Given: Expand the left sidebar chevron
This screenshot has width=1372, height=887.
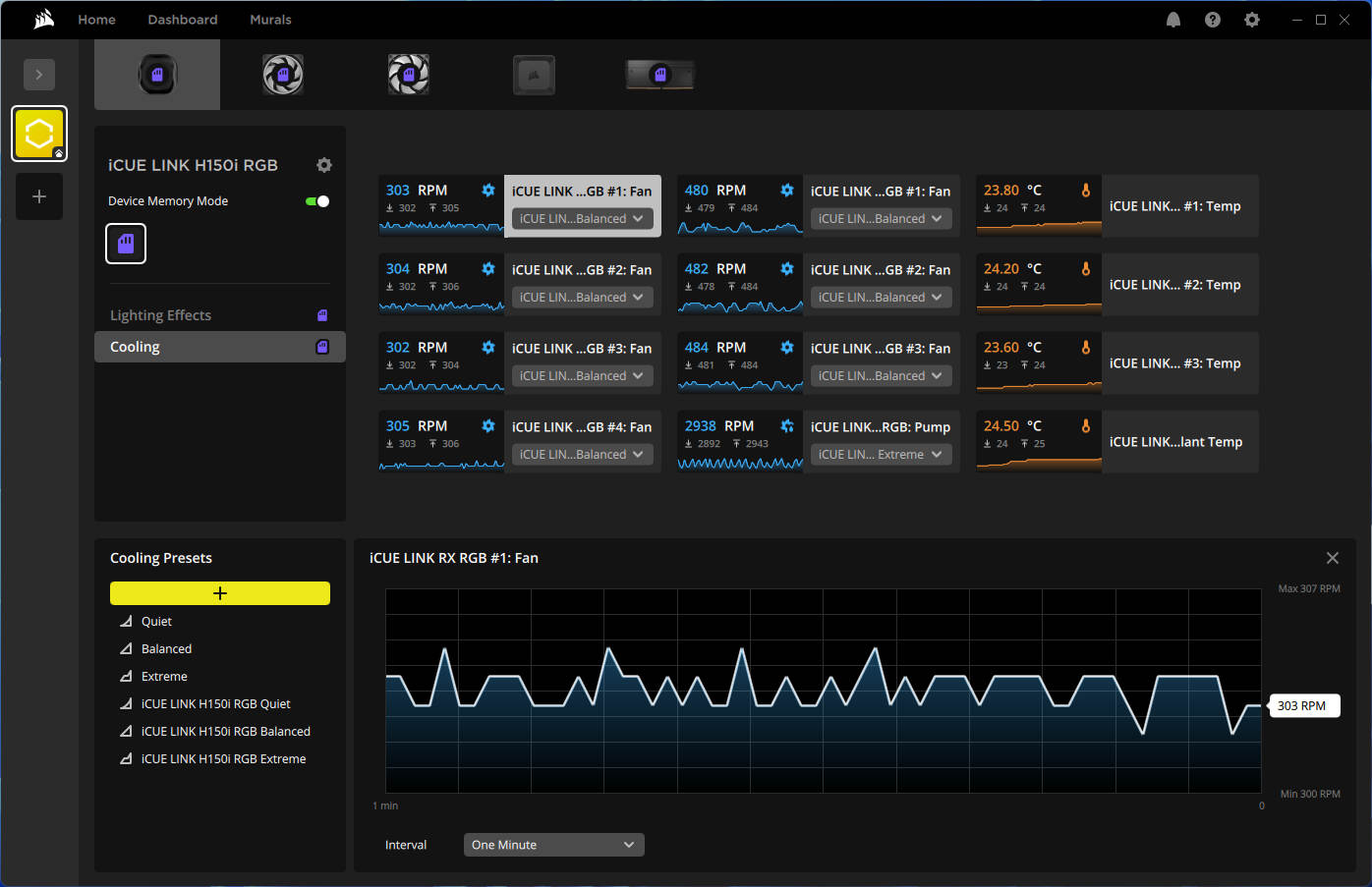Looking at the screenshot, I should pos(39,75).
